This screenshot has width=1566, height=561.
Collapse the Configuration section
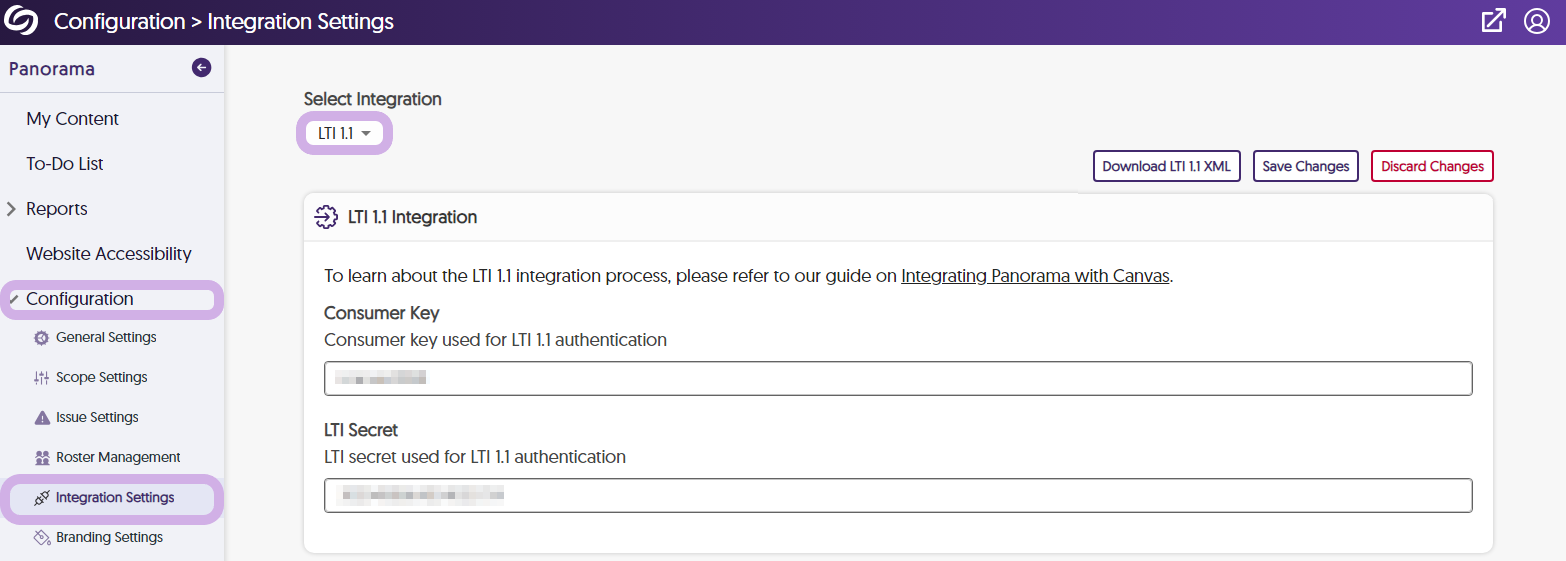12,299
